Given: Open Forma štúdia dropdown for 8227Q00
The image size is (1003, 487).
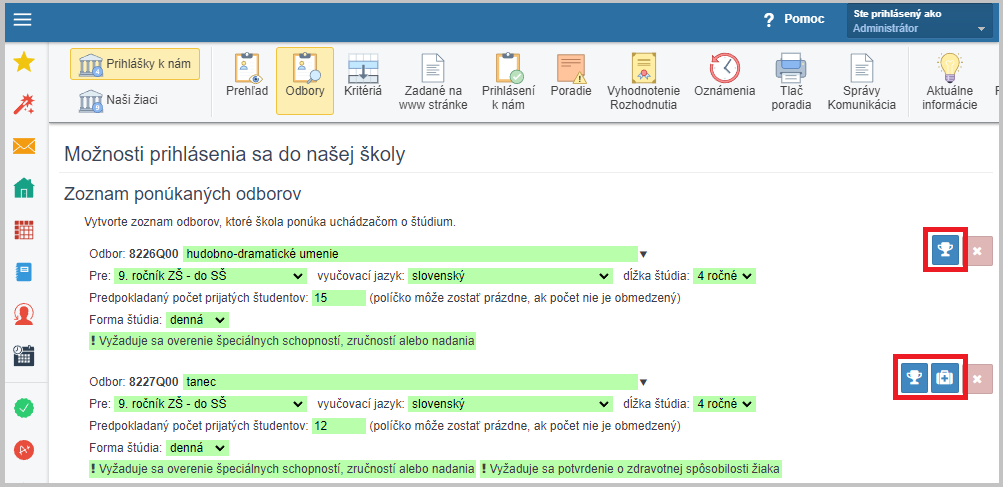Looking at the screenshot, I should point(197,448).
